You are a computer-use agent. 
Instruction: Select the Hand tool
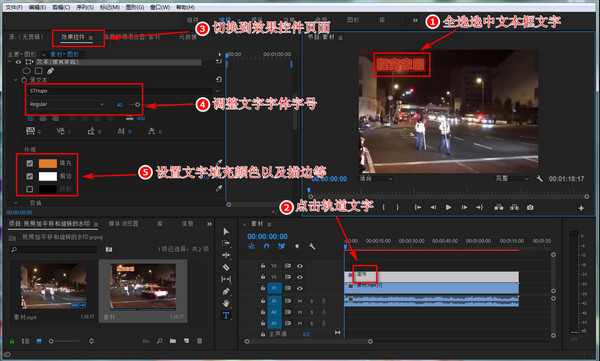[x=226, y=303]
